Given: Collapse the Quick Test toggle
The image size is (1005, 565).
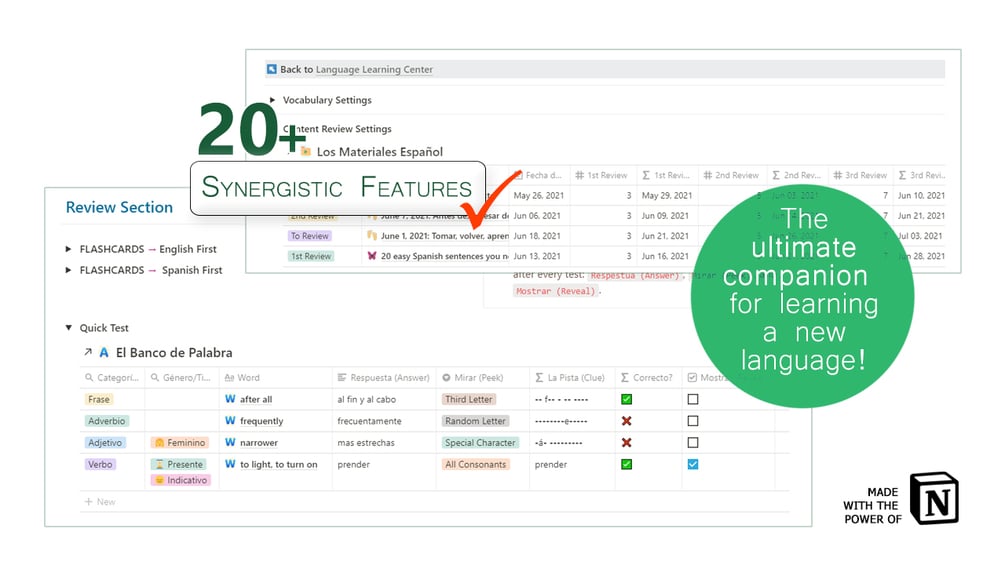Looking at the screenshot, I should click(x=68, y=327).
